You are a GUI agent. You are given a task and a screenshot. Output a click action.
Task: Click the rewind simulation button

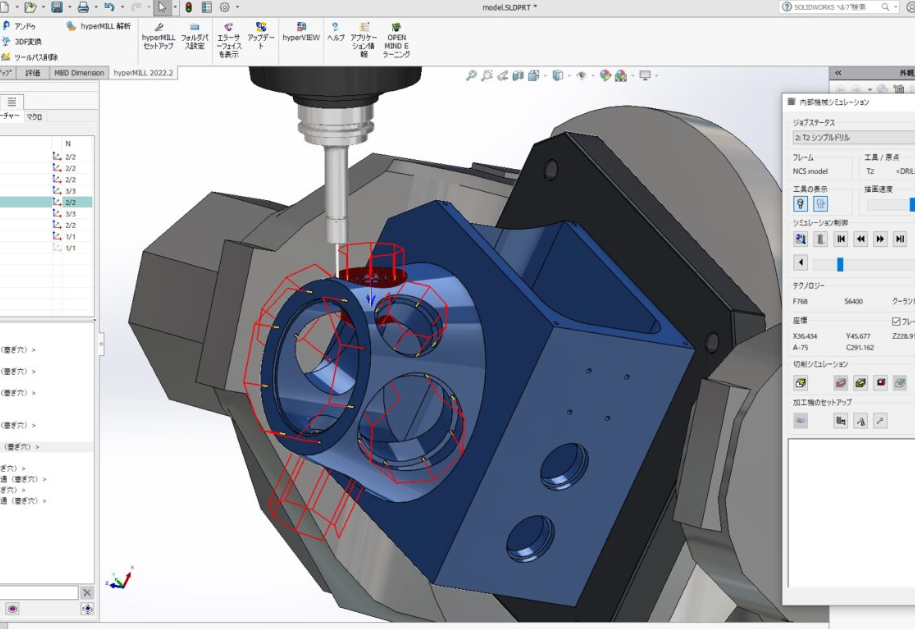(861, 239)
